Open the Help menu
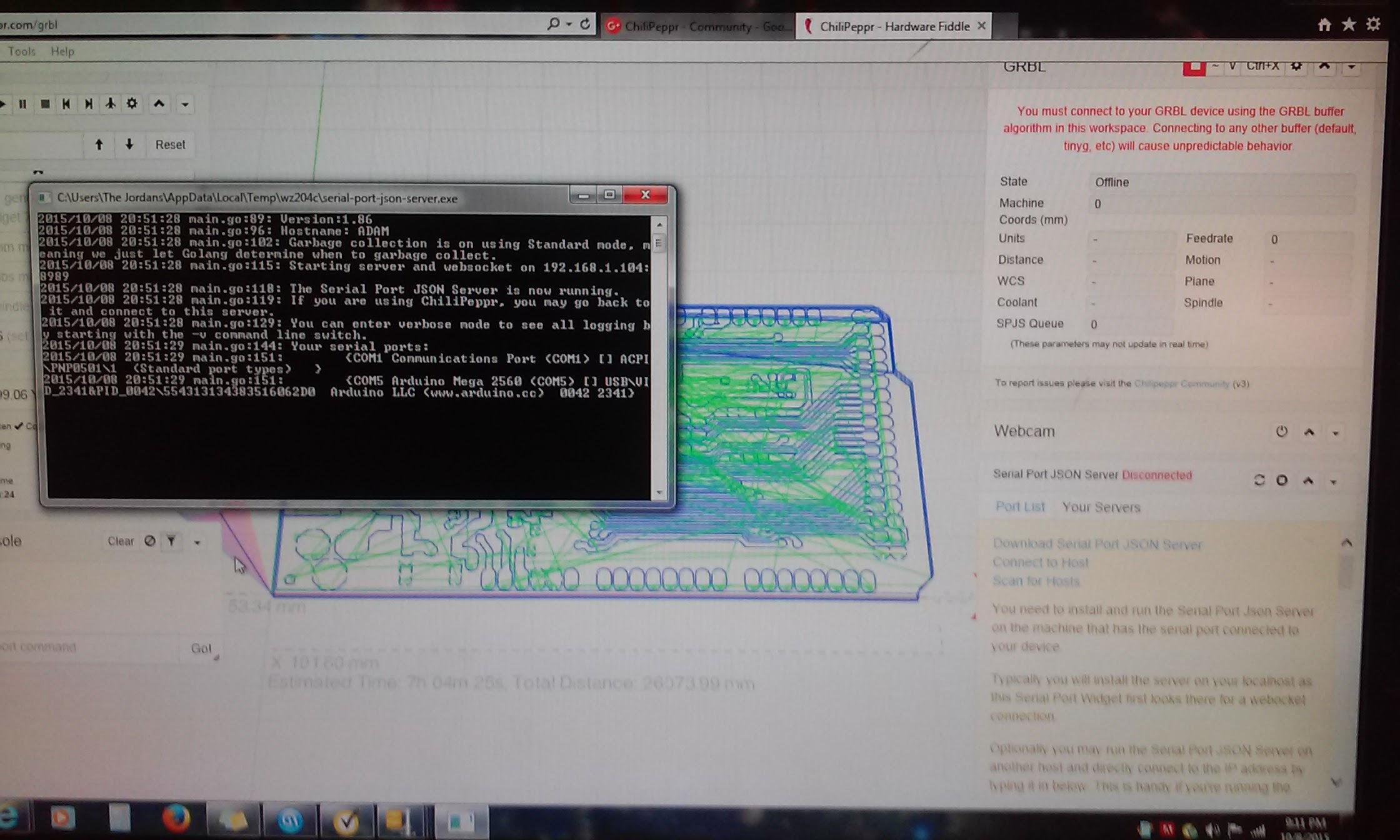The height and width of the screenshot is (840, 1400). (x=62, y=51)
